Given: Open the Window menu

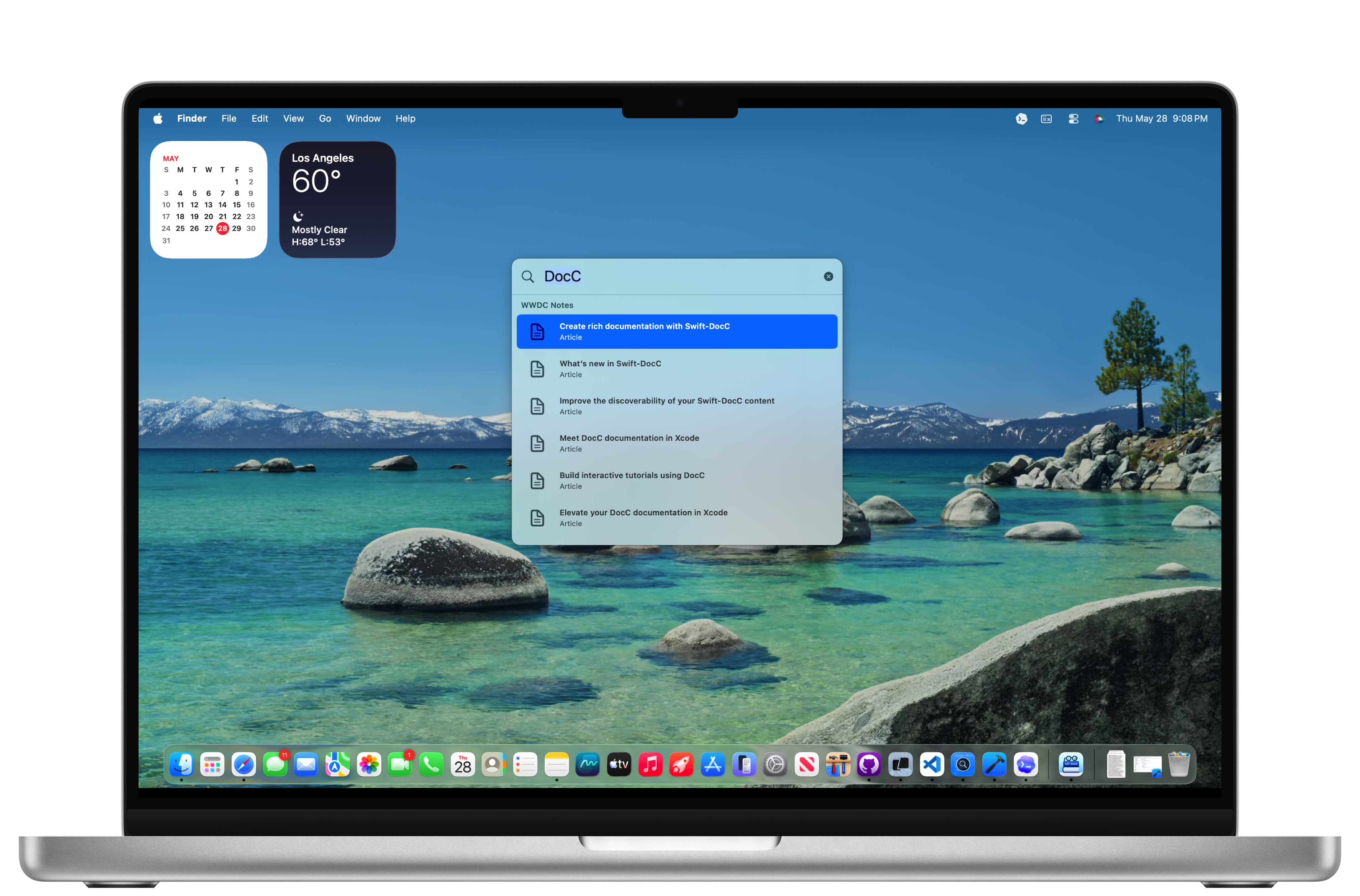Looking at the screenshot, I should click(363, 118).
